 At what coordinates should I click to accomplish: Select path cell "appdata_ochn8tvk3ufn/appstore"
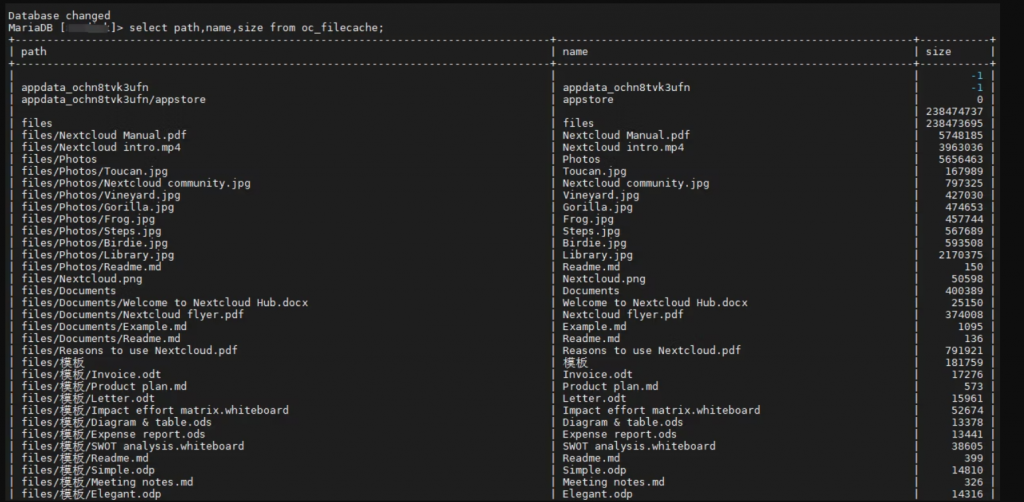coord(114,100)
